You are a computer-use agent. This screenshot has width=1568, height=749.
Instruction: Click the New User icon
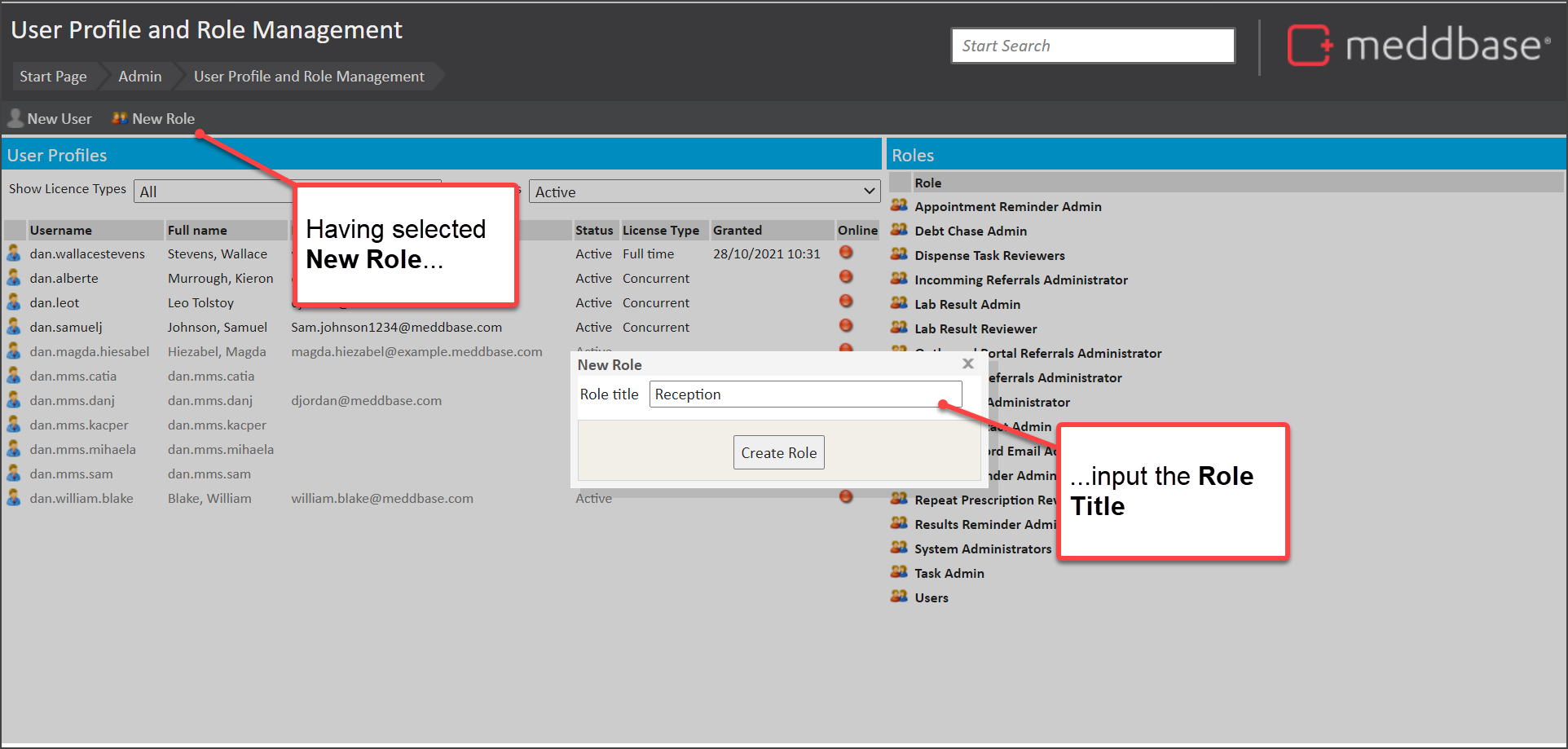[15, 119]
